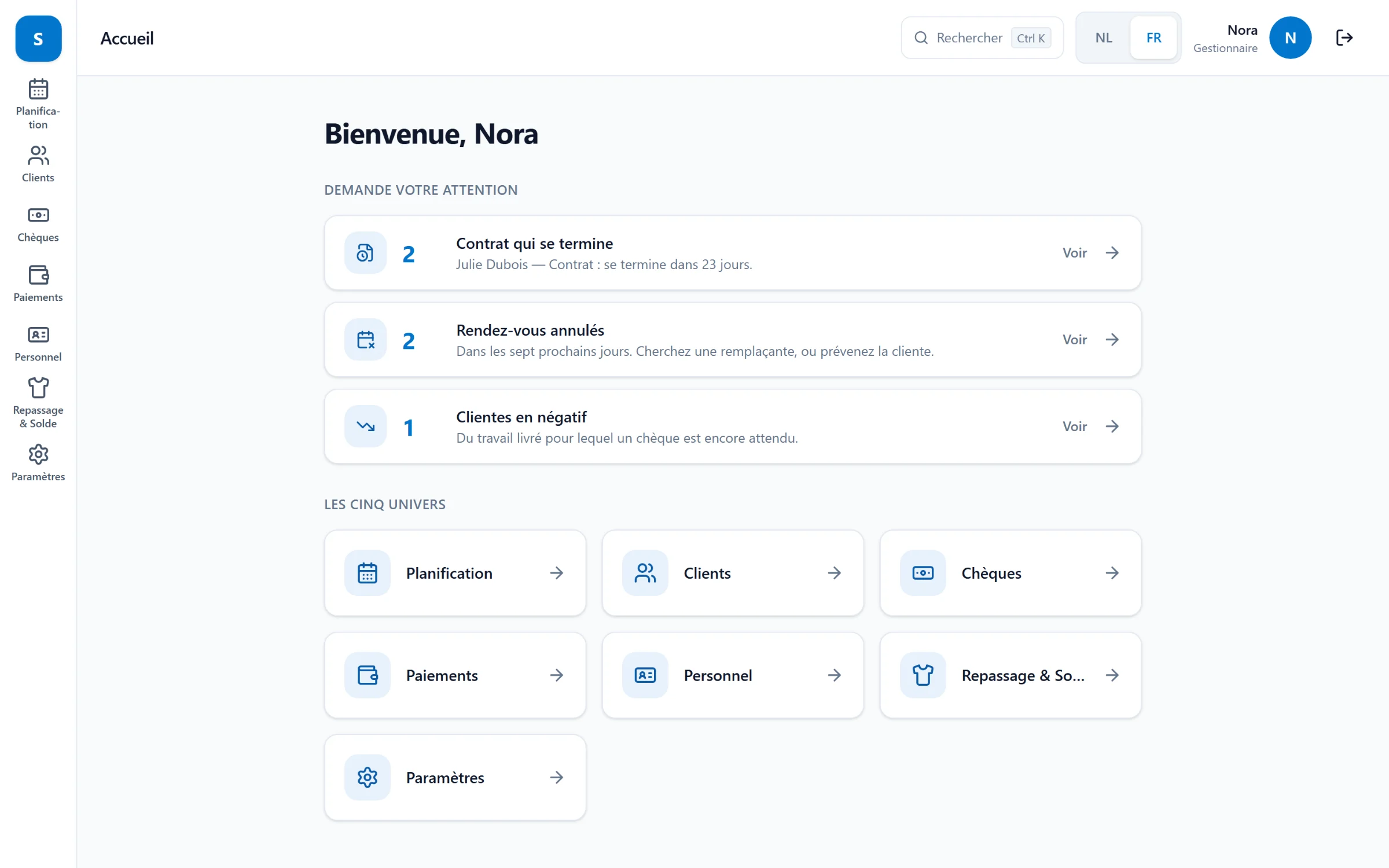
Task: Select the FR language option
Action: pos(1153,38)
